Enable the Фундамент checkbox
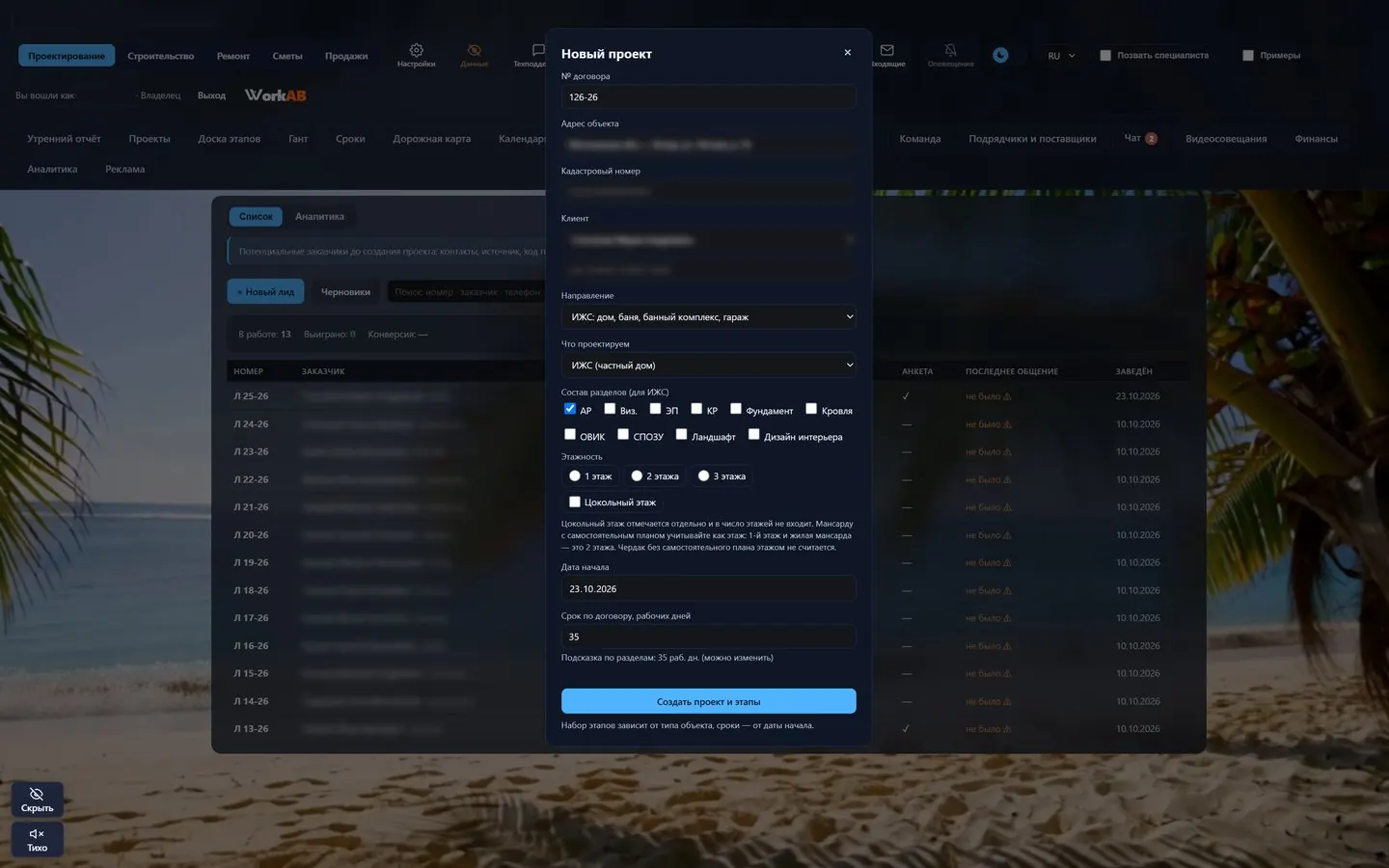This screenshot has width=1389, height=868. (736, 409)
